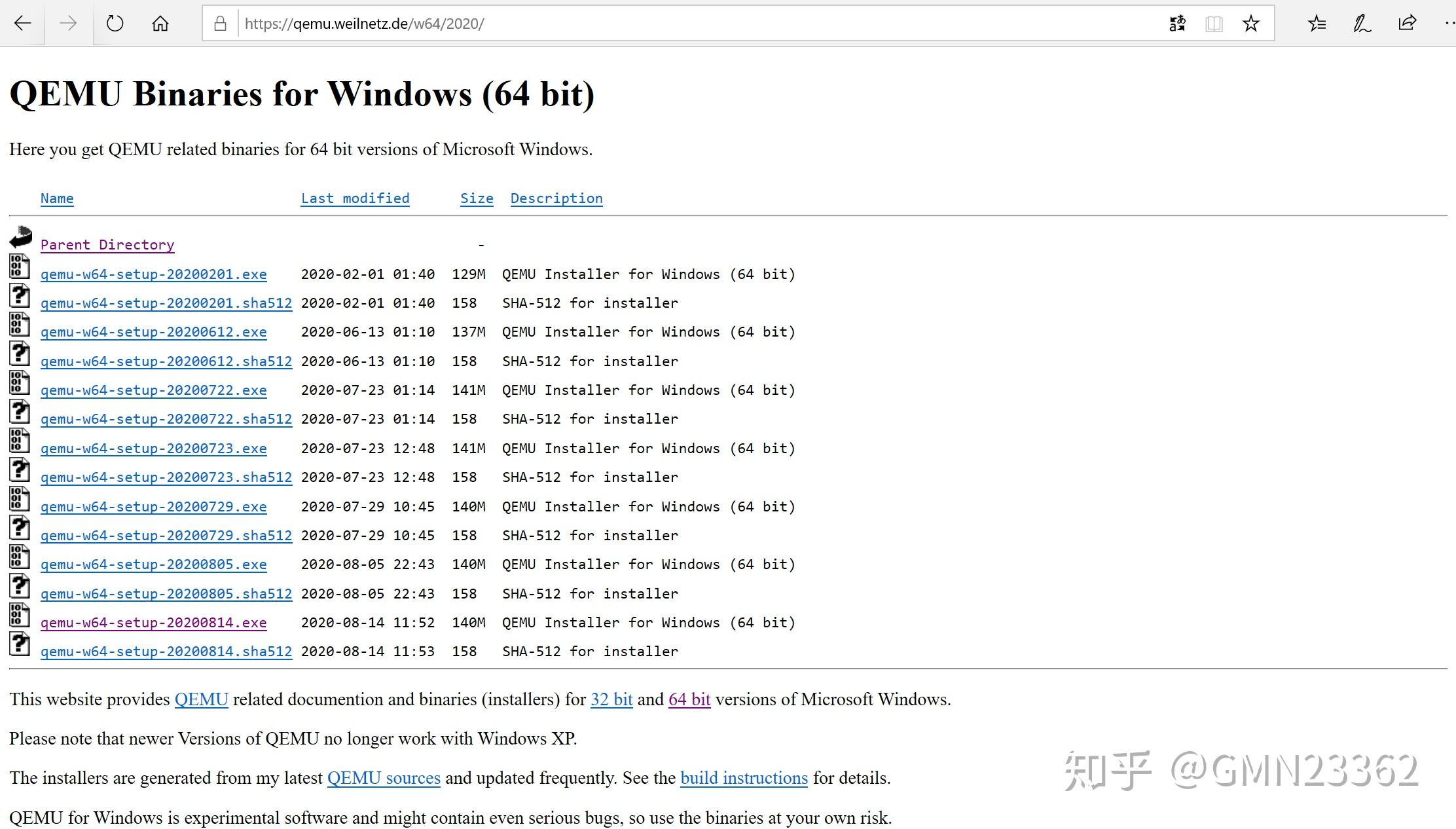The height and width of the screenshot is (829, 1456).
Task: Start a Web Note with the pen icon
Action: (x=1361, y=23)
